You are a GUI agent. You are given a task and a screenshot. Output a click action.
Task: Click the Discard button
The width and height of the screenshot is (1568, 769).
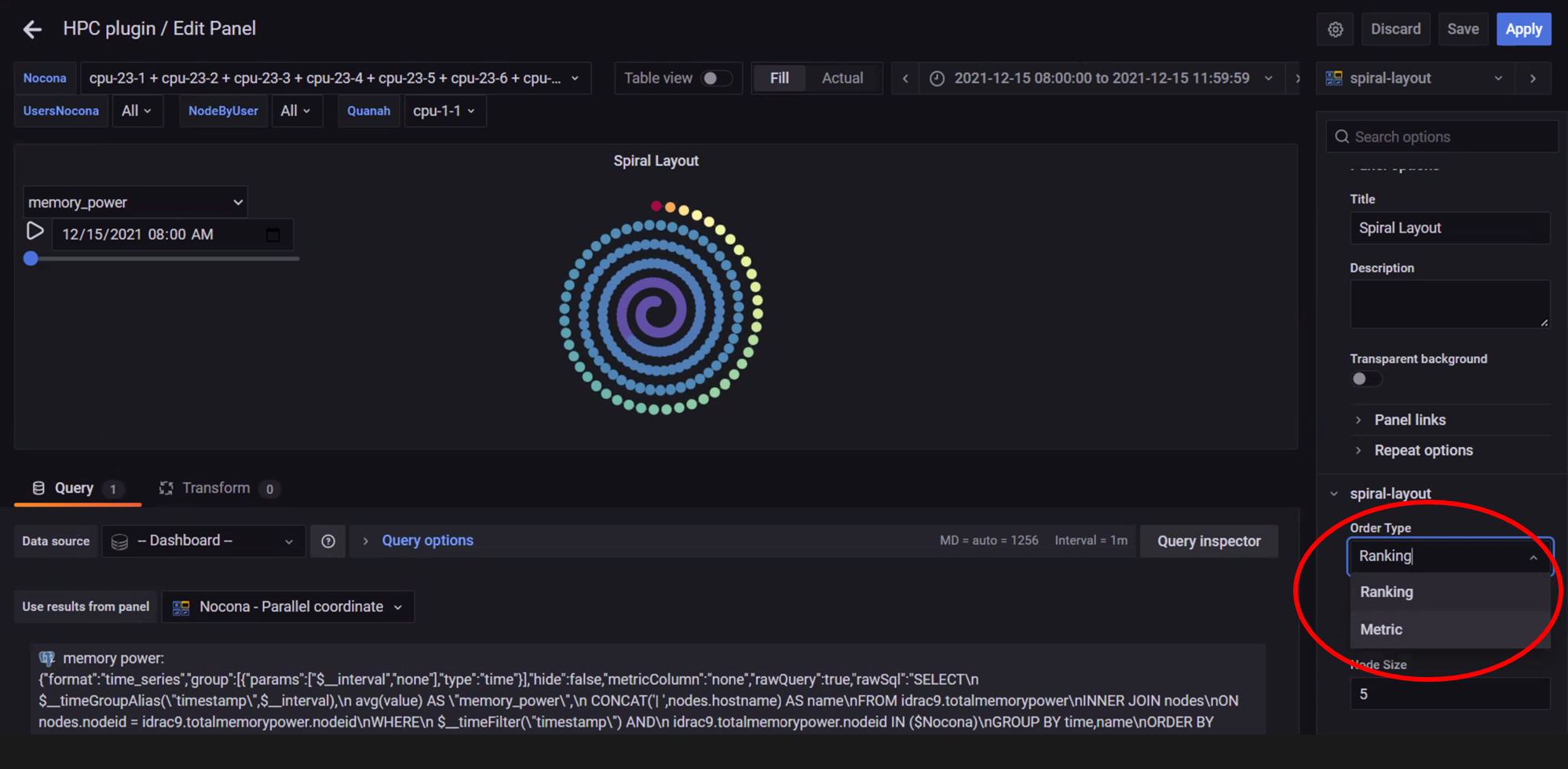point(1395,29)
